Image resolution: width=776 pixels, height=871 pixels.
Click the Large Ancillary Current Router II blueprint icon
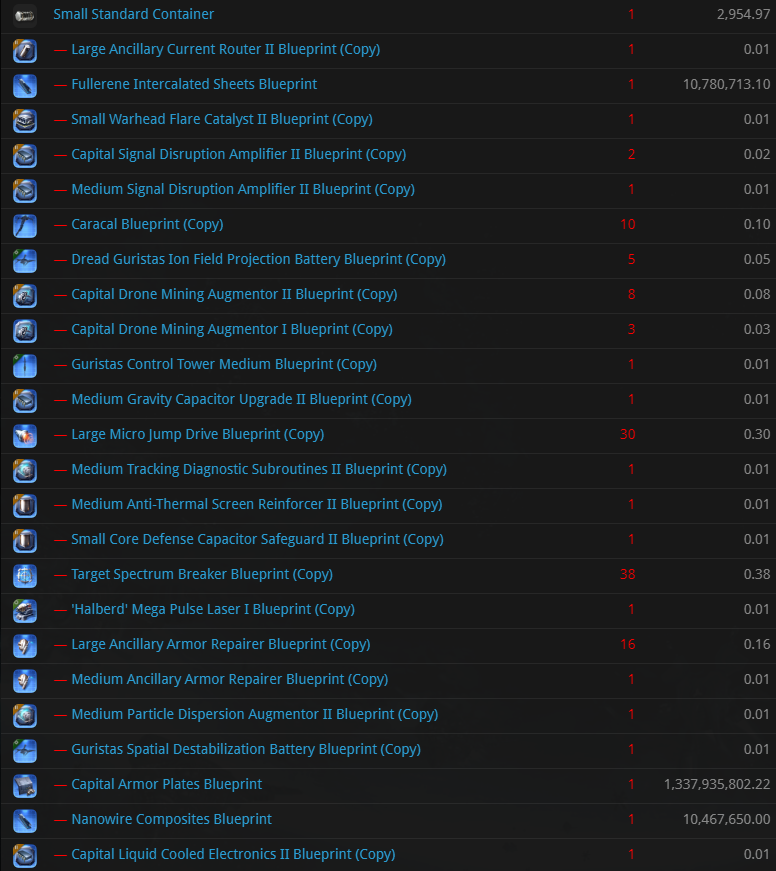coord(24,51)
